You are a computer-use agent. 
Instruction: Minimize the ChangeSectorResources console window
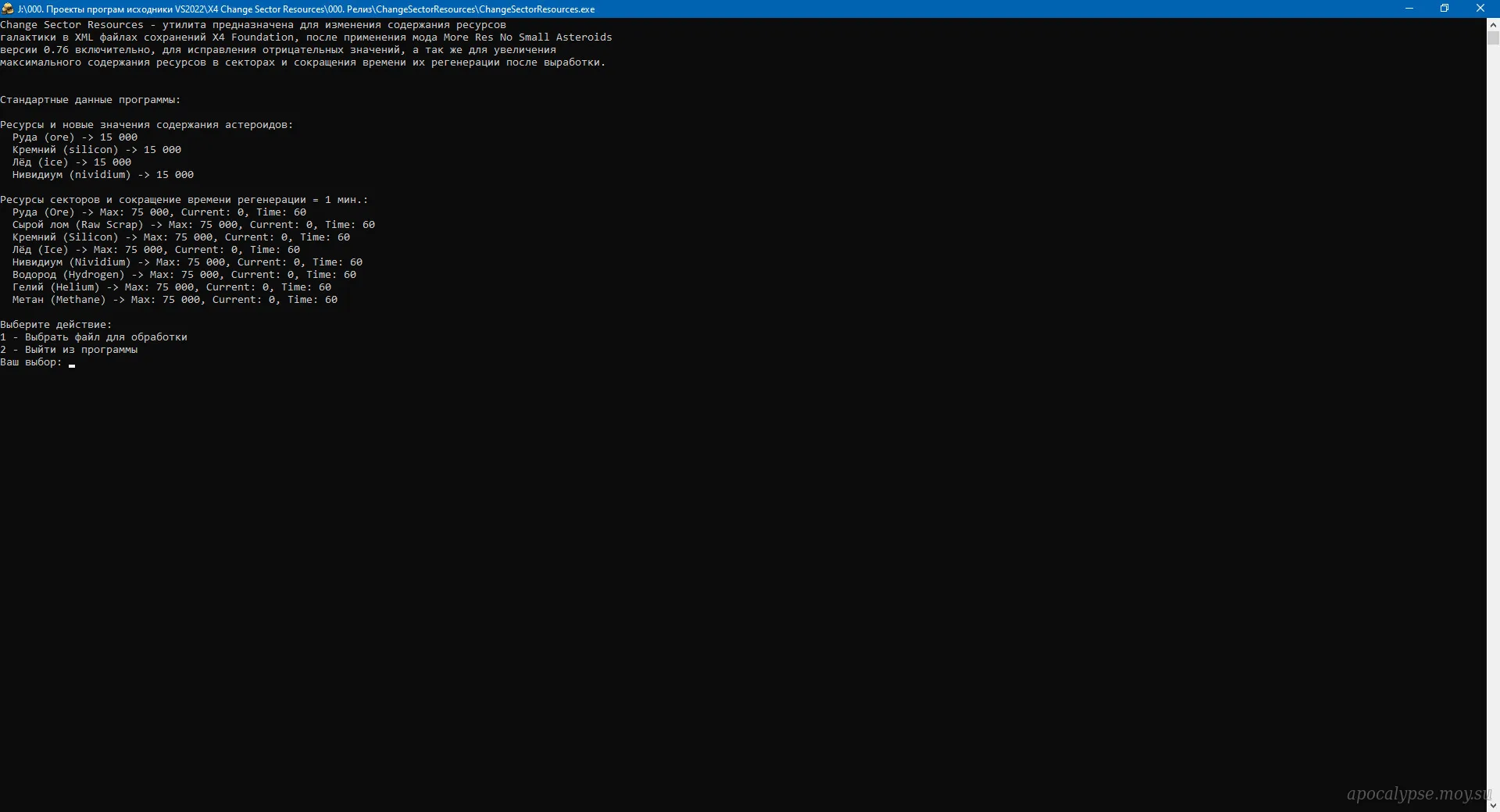click(x=1409, y=9)
